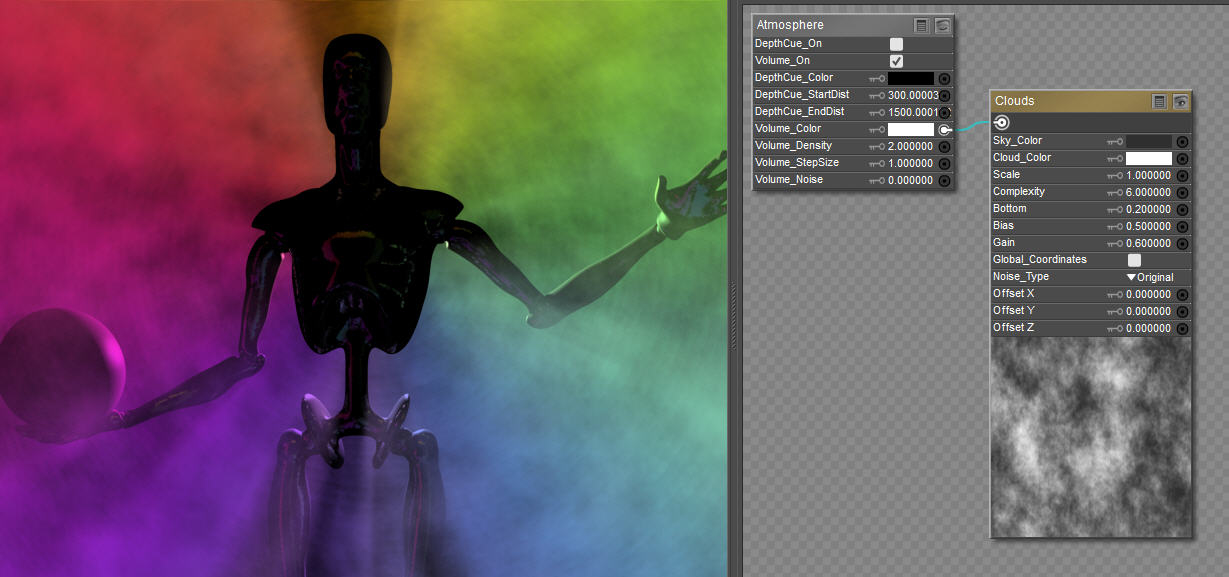Click the key icon next to Scale
This screenshot has height=577, width=1229.
pyautogui.click(x=1115, y=175)
